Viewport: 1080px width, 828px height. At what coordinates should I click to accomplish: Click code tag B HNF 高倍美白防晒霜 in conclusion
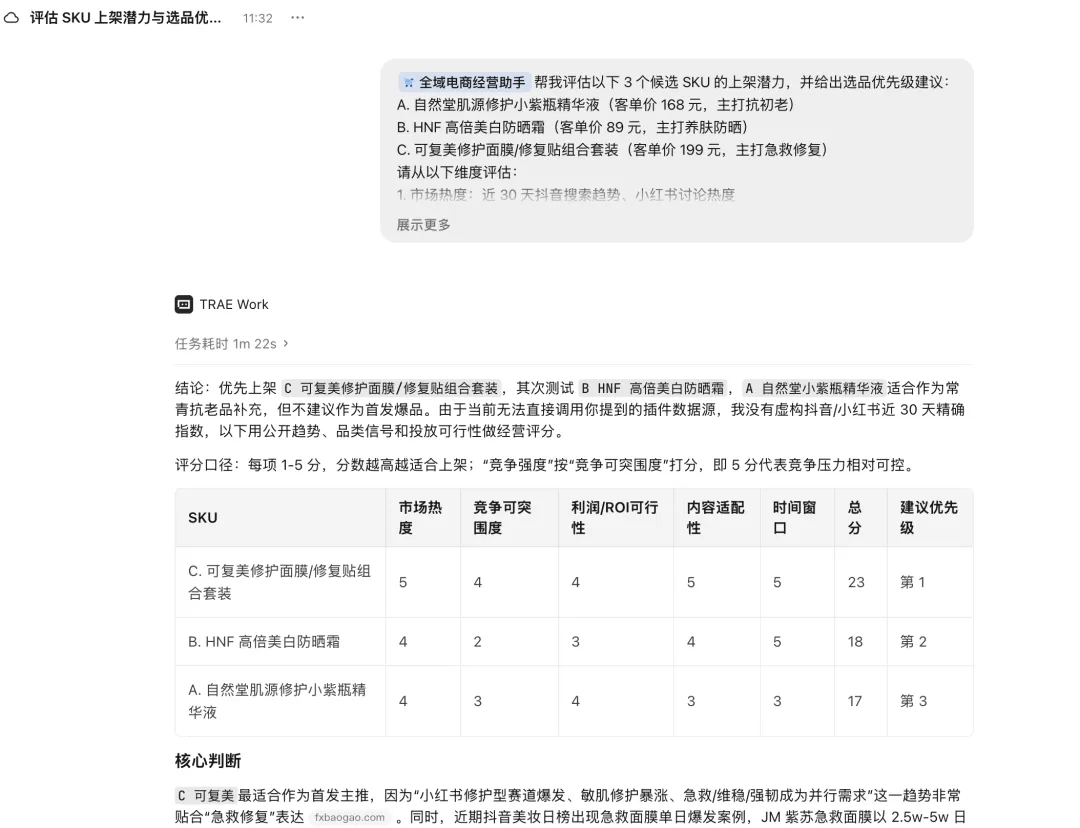point(653,389)
